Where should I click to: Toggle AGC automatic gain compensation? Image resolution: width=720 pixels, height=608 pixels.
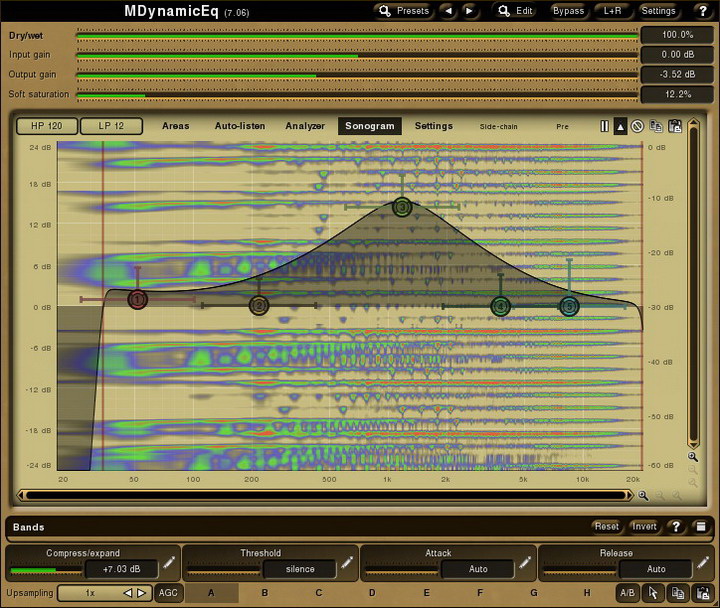168,593
